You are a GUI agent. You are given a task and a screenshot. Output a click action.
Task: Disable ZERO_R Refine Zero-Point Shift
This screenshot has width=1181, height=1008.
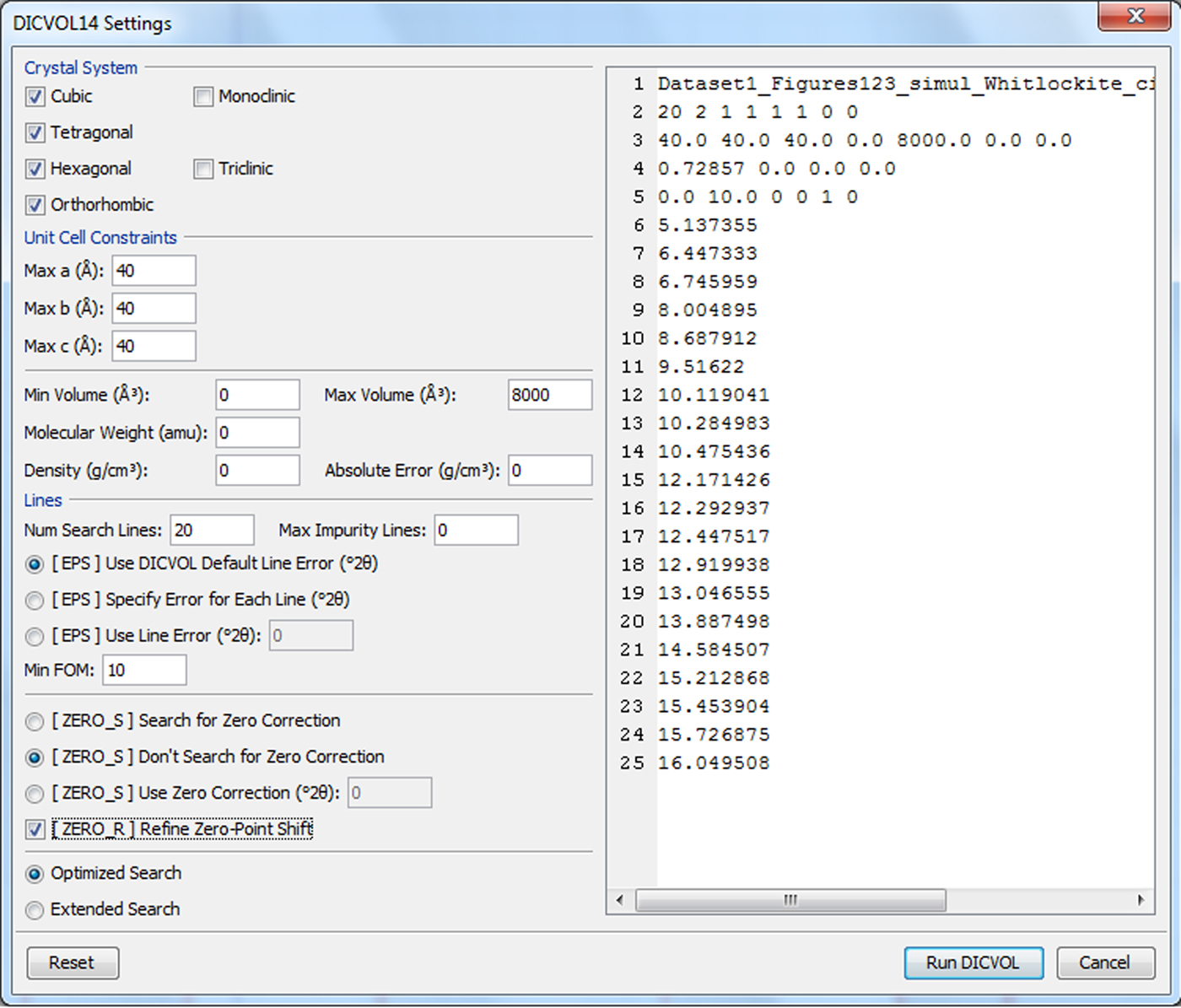click(35, 830)
